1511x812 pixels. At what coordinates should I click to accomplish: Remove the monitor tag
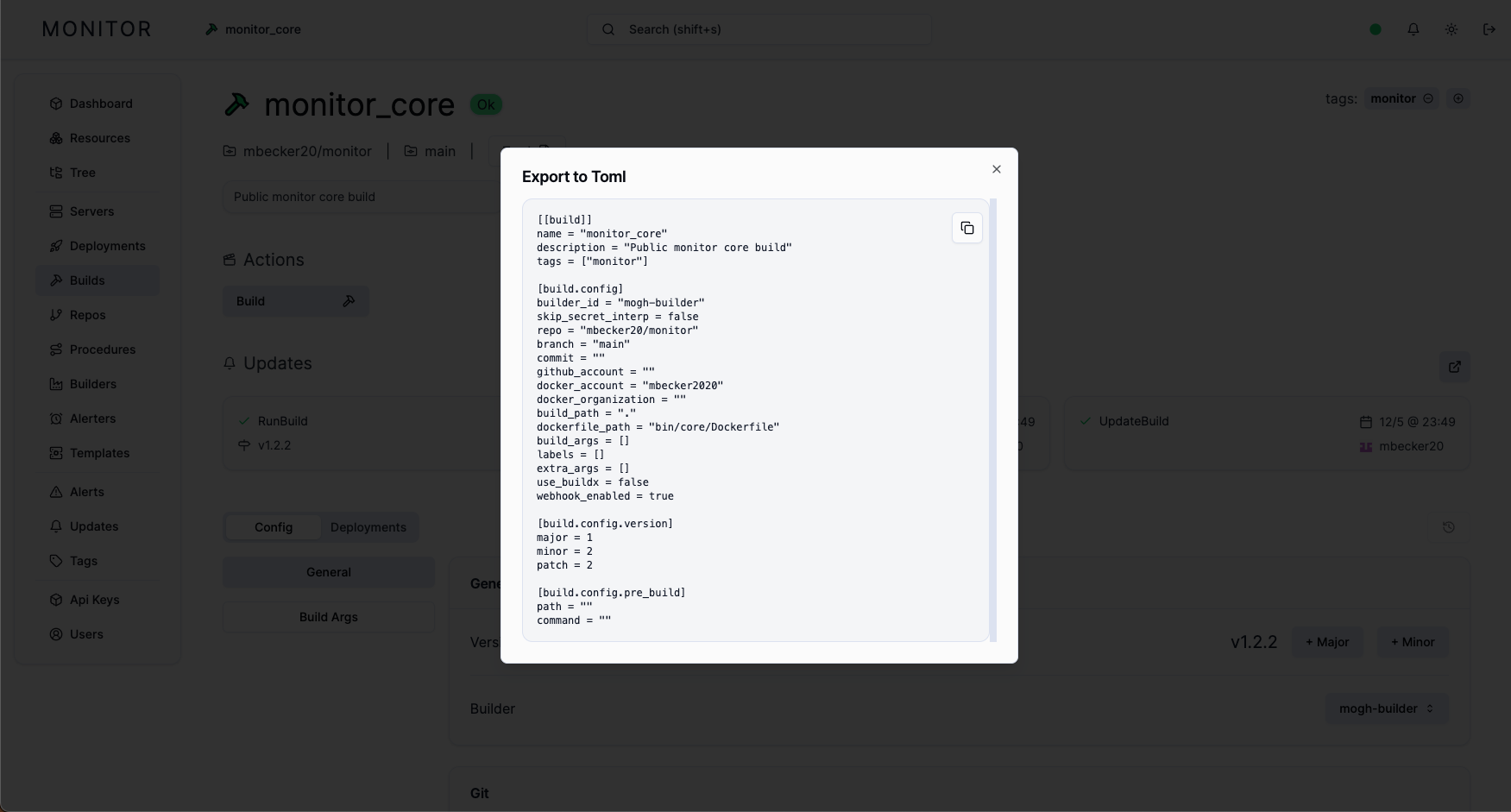(1428, 98)
